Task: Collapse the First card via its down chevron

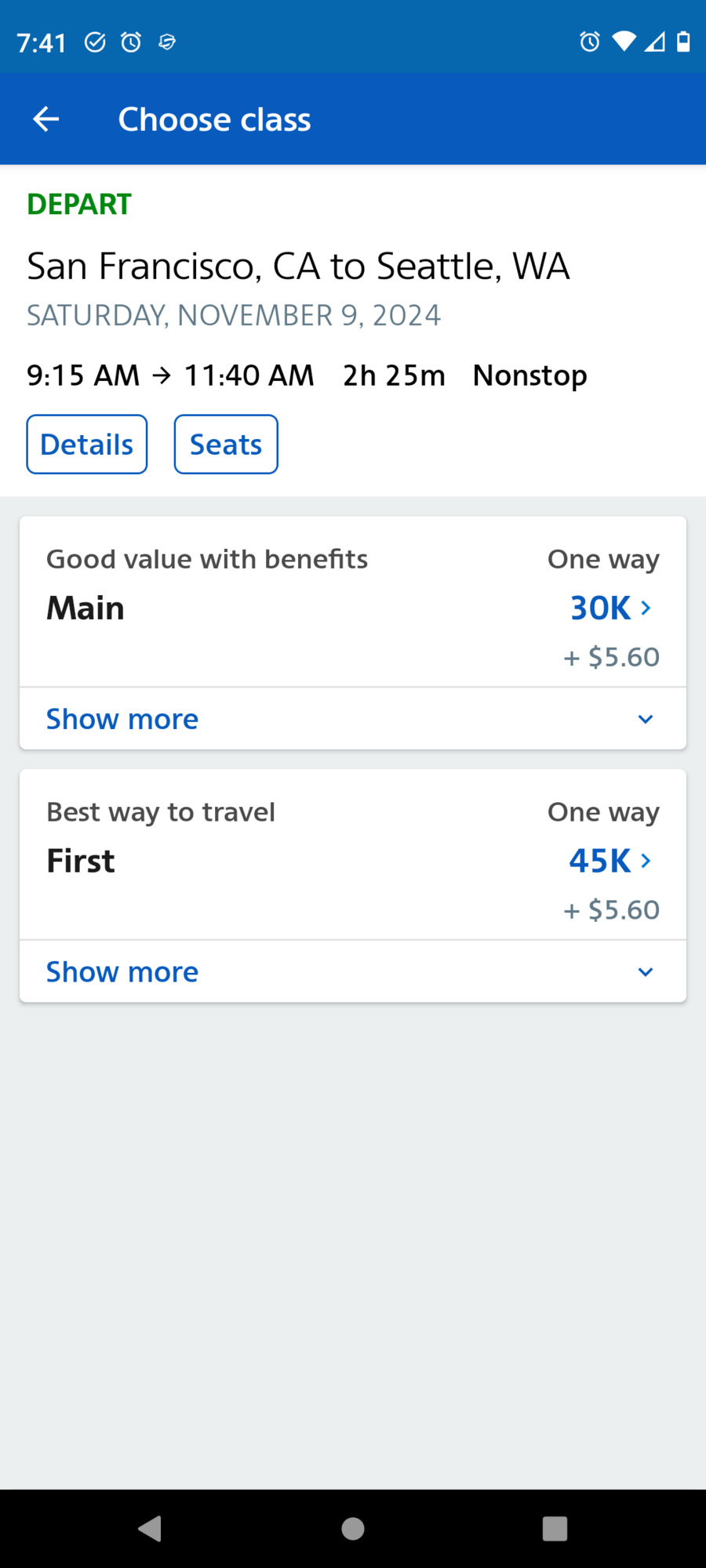Action: coord(645,971)
